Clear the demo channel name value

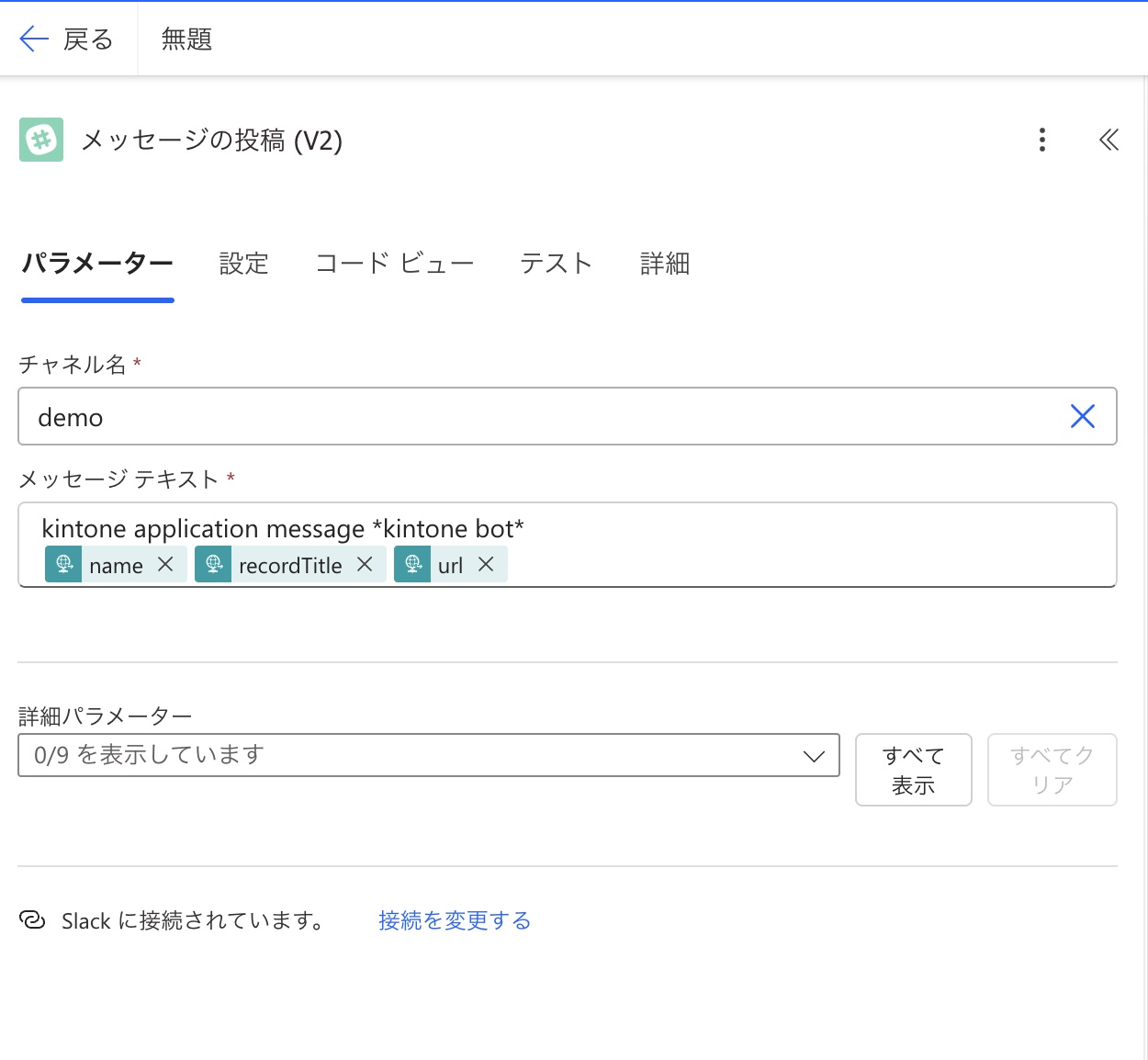click(x=1083, y=416)
